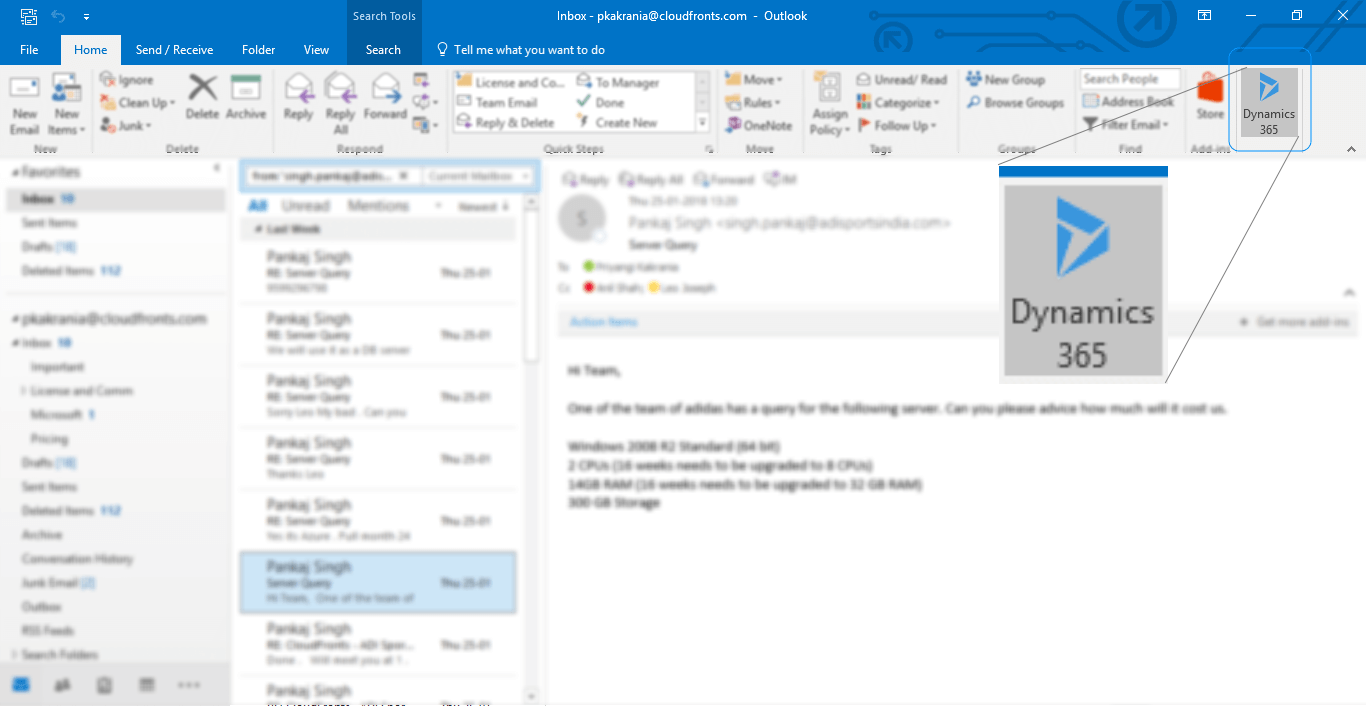Click Reply All in the ribbon
Image resolution: width=1366 pixels, height=706 pixels.
(340, 104)
